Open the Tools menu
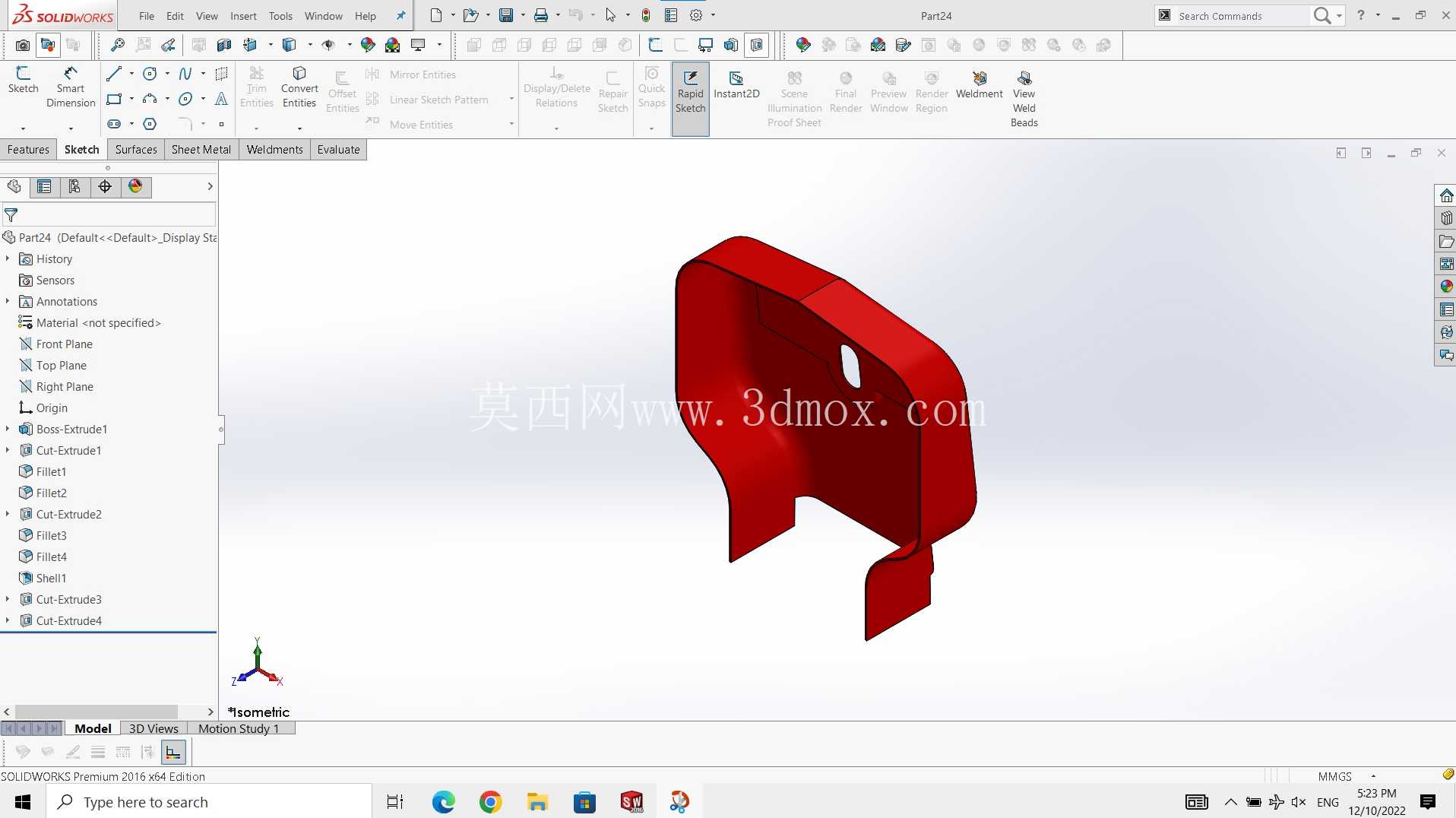 coord(280,16)
